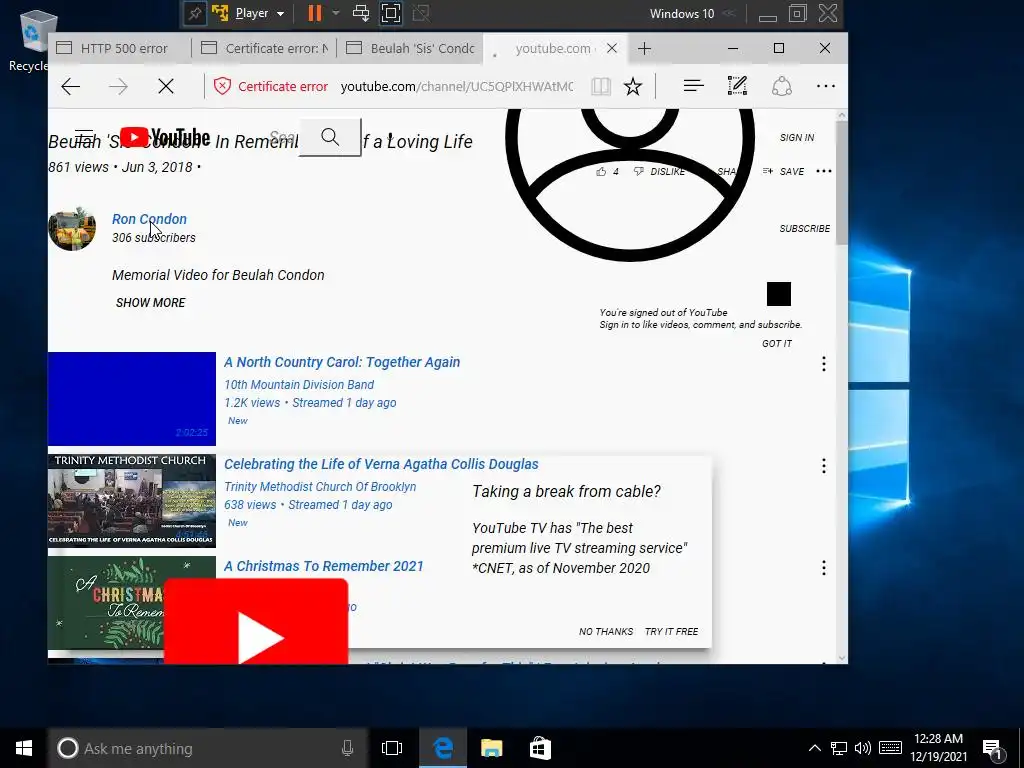Viewport: 1024px width, 768px height.
Task: Open menu for A Christmas To Remember video
Action: pyautogui.click(x=824, y=568)
